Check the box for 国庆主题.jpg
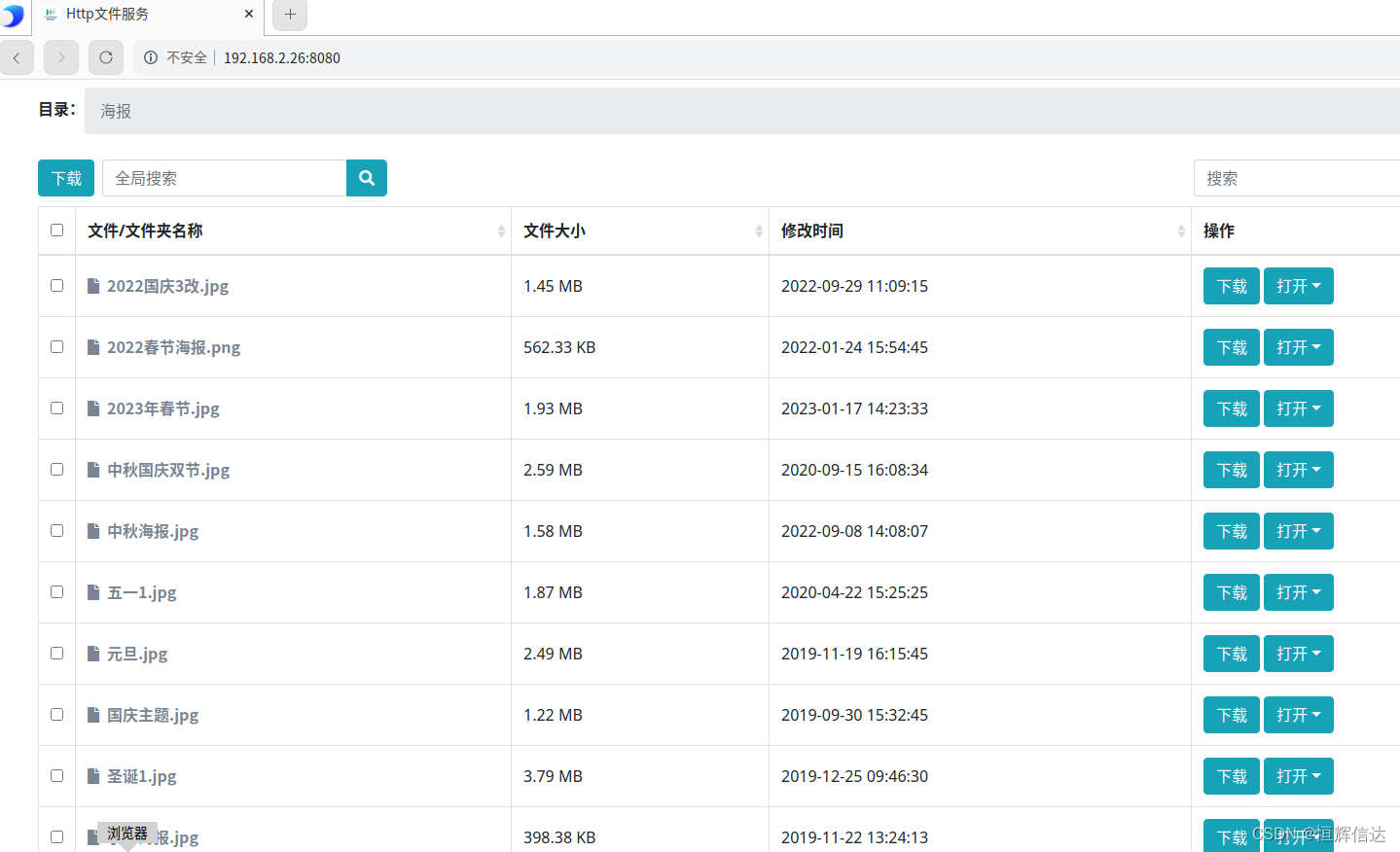Viewport: 1400px width, 852px height. 56,715
